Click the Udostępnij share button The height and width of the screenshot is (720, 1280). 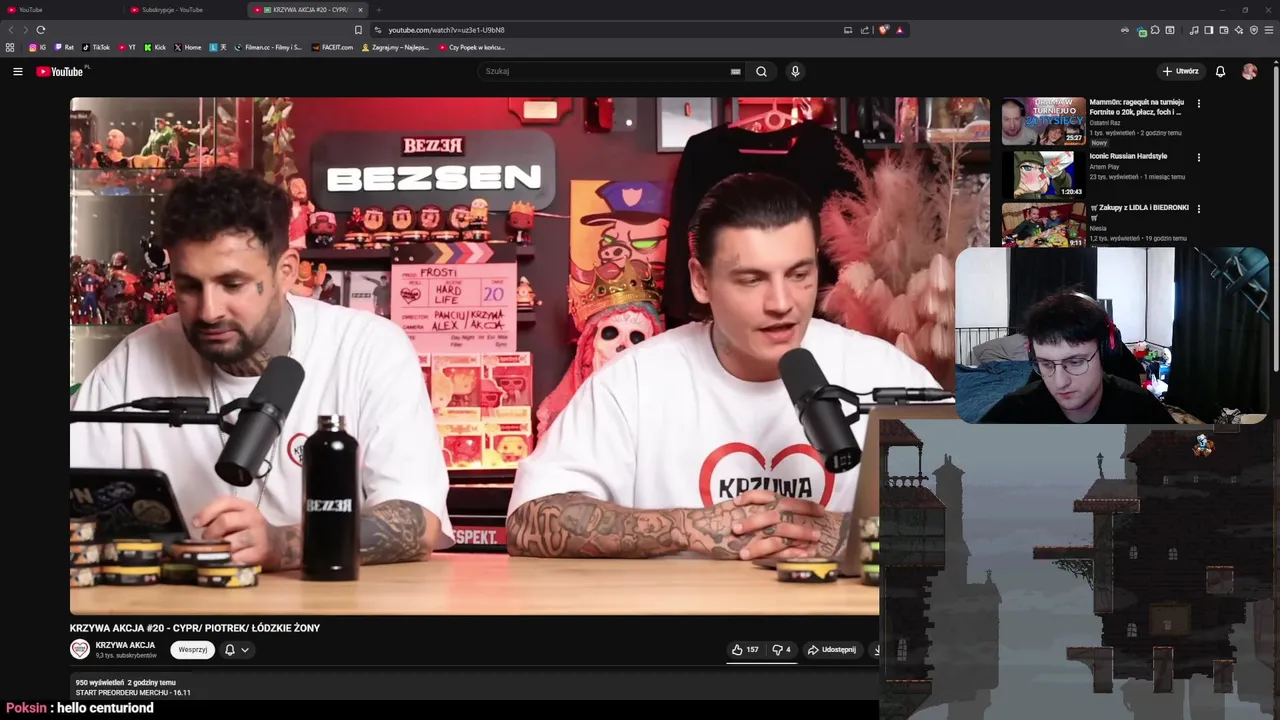832,649
